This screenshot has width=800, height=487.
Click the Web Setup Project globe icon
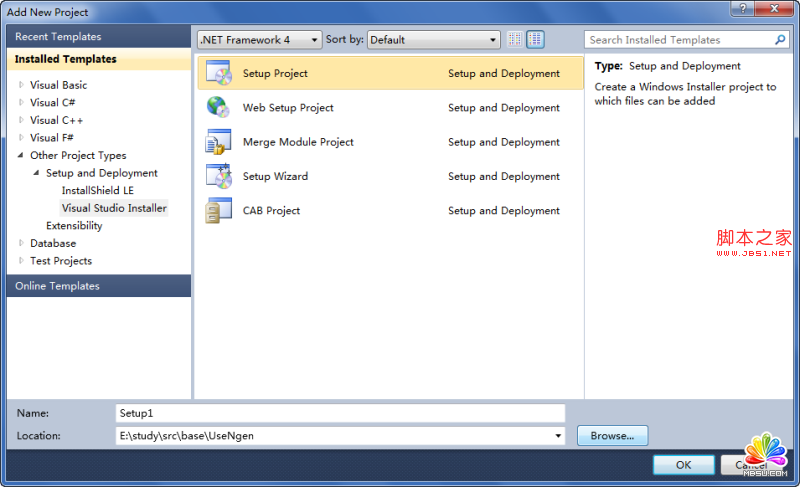coord(218,107)
